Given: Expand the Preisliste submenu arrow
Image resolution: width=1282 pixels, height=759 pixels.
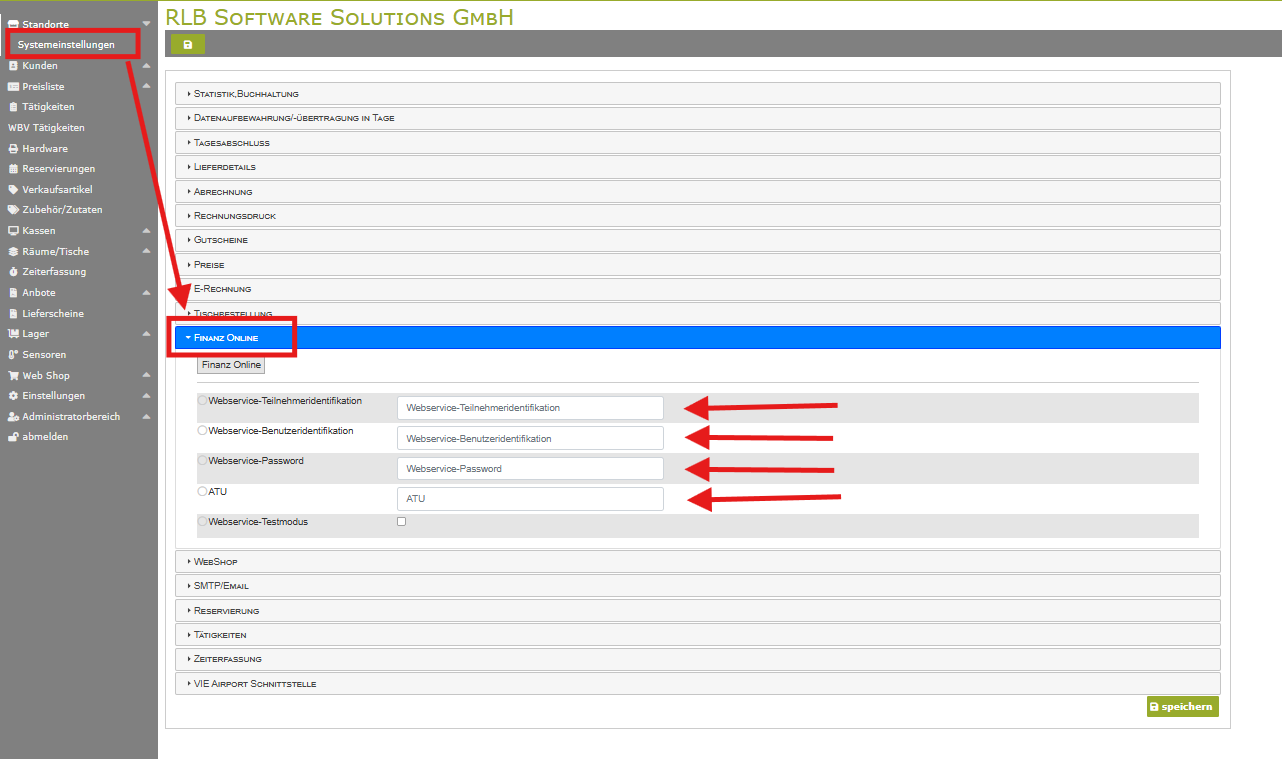Looking at the screenshot, I should 146,87.
